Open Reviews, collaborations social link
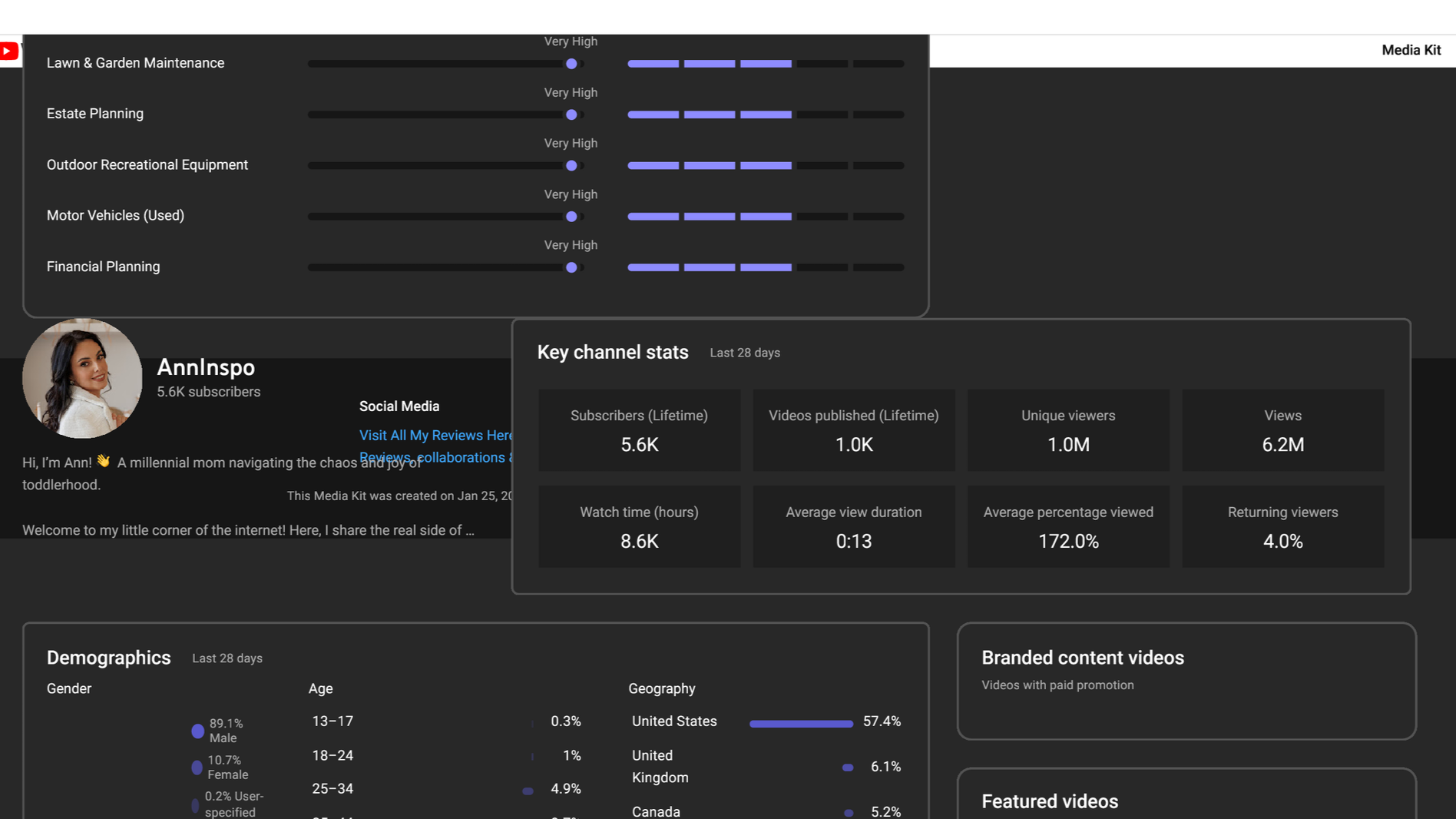 435,457
